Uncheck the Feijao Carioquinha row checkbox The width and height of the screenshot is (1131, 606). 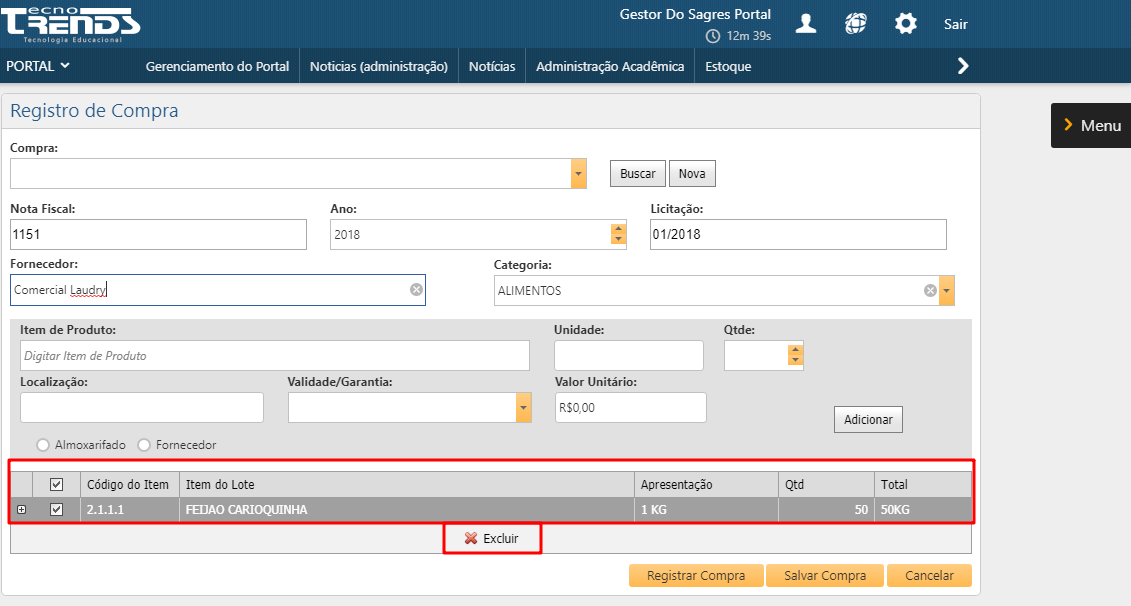tap(57, 510)
